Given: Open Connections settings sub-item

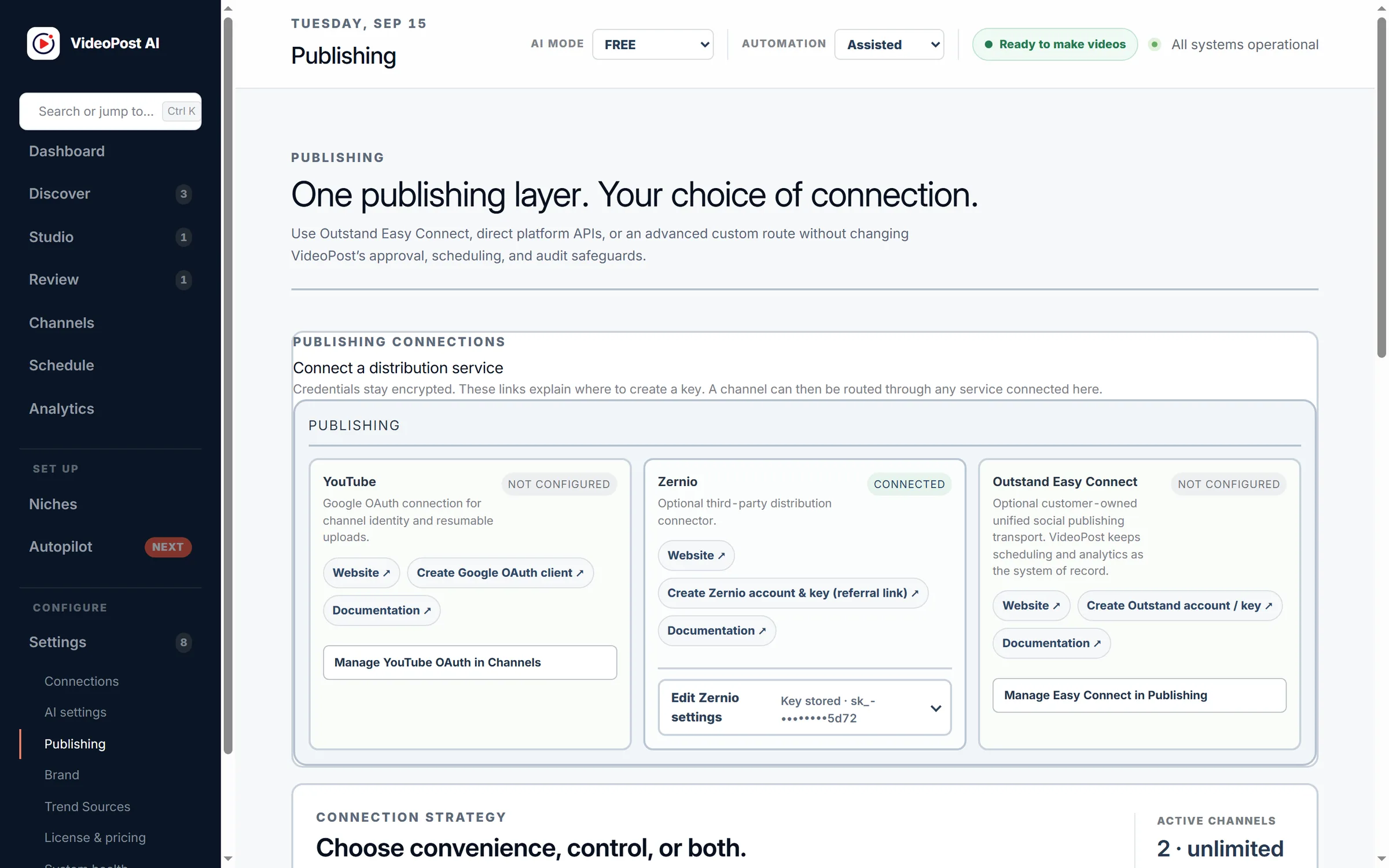Looking at the screenshot, I should click(x=82, y=681).
